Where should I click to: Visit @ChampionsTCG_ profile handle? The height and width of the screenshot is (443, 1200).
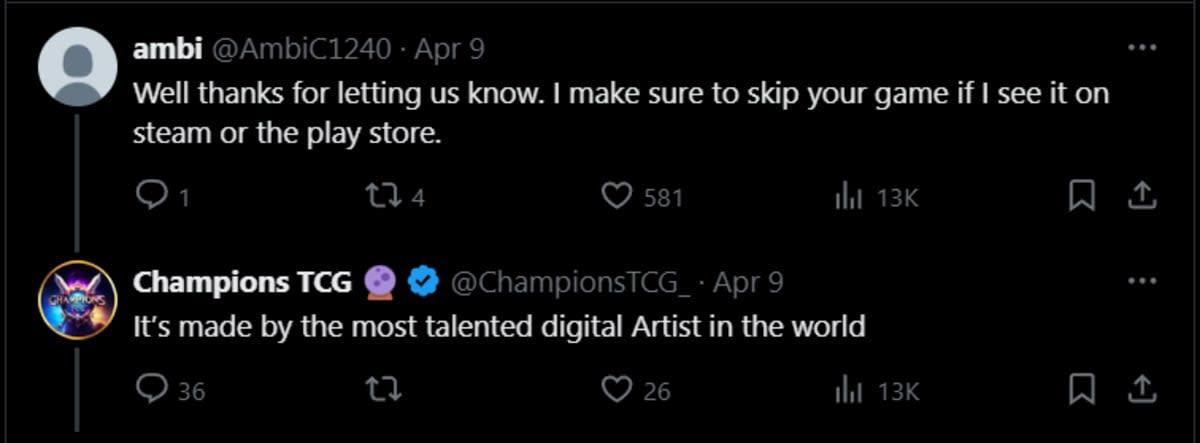point(571,283)
